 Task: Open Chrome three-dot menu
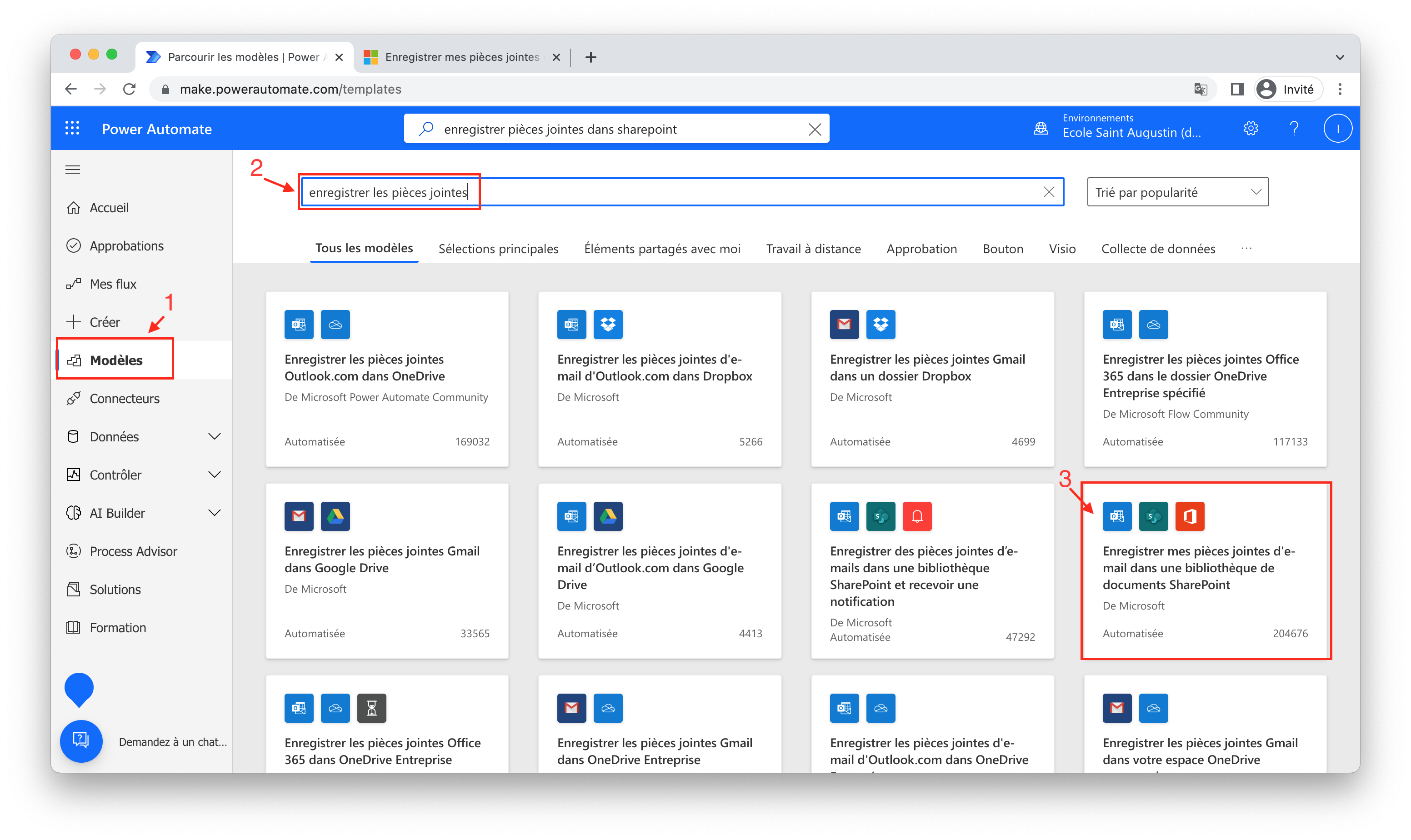[1339, 89]
